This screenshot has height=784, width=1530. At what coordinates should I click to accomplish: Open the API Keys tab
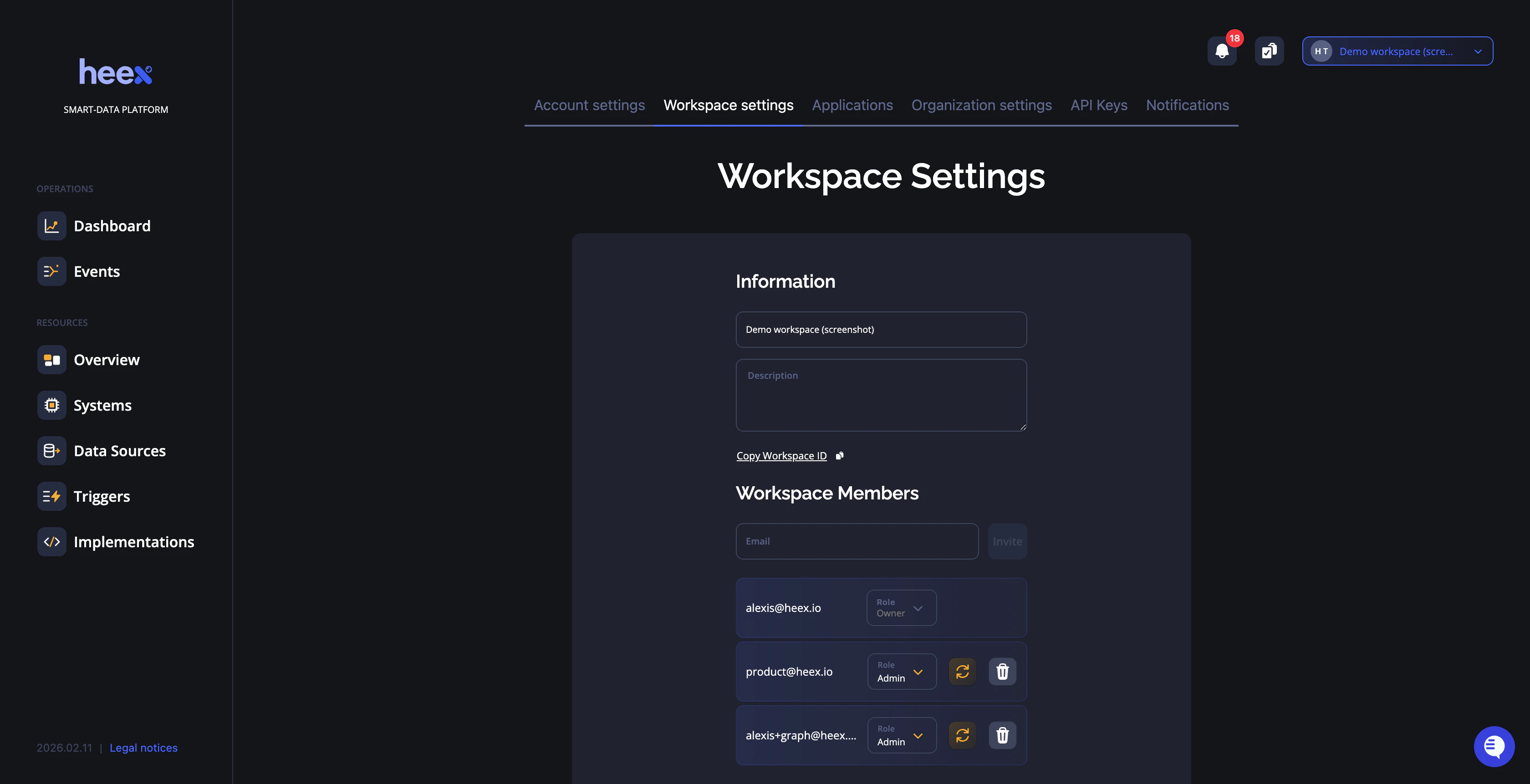pos(1099,105)
